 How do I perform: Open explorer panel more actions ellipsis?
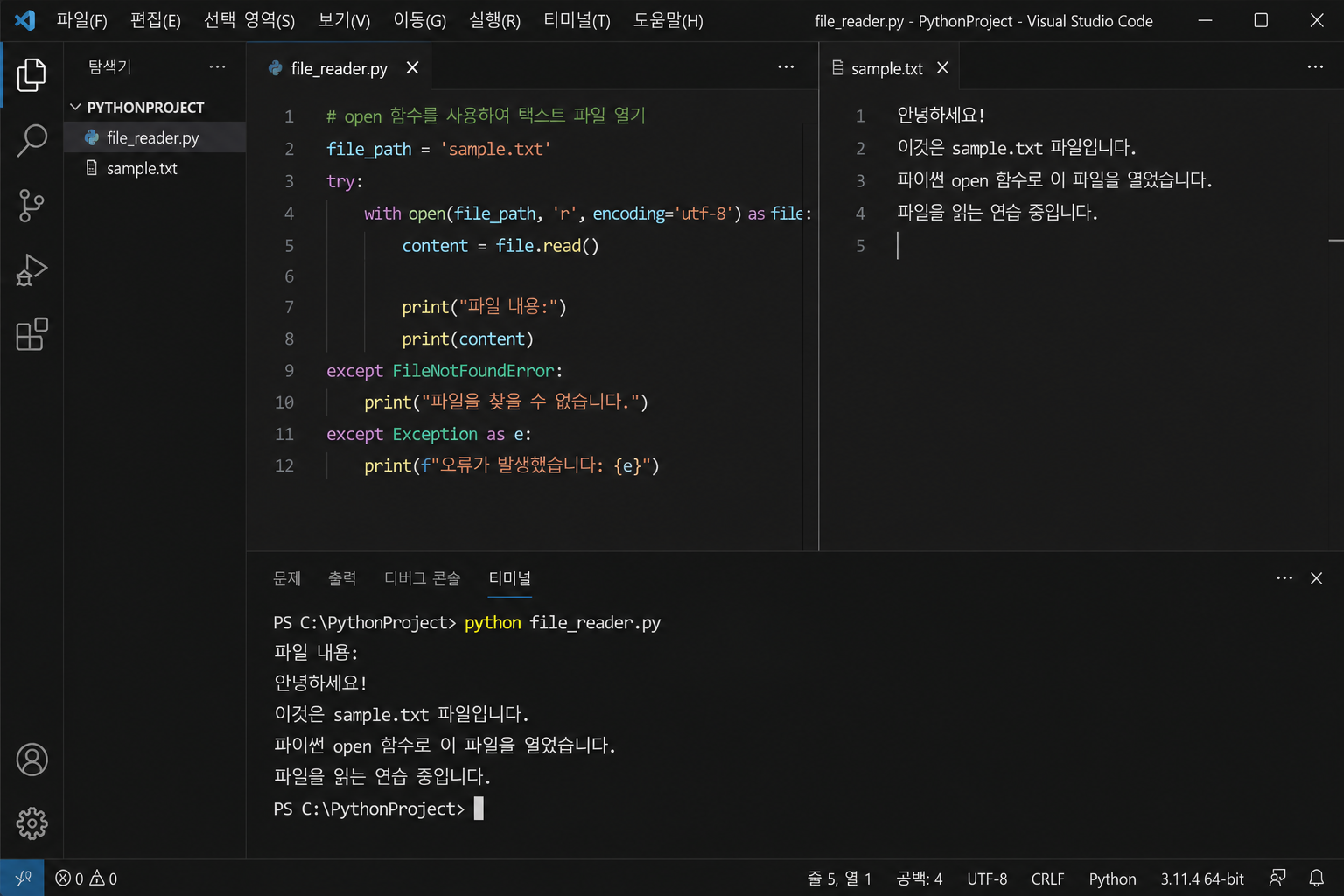(217, 66)
